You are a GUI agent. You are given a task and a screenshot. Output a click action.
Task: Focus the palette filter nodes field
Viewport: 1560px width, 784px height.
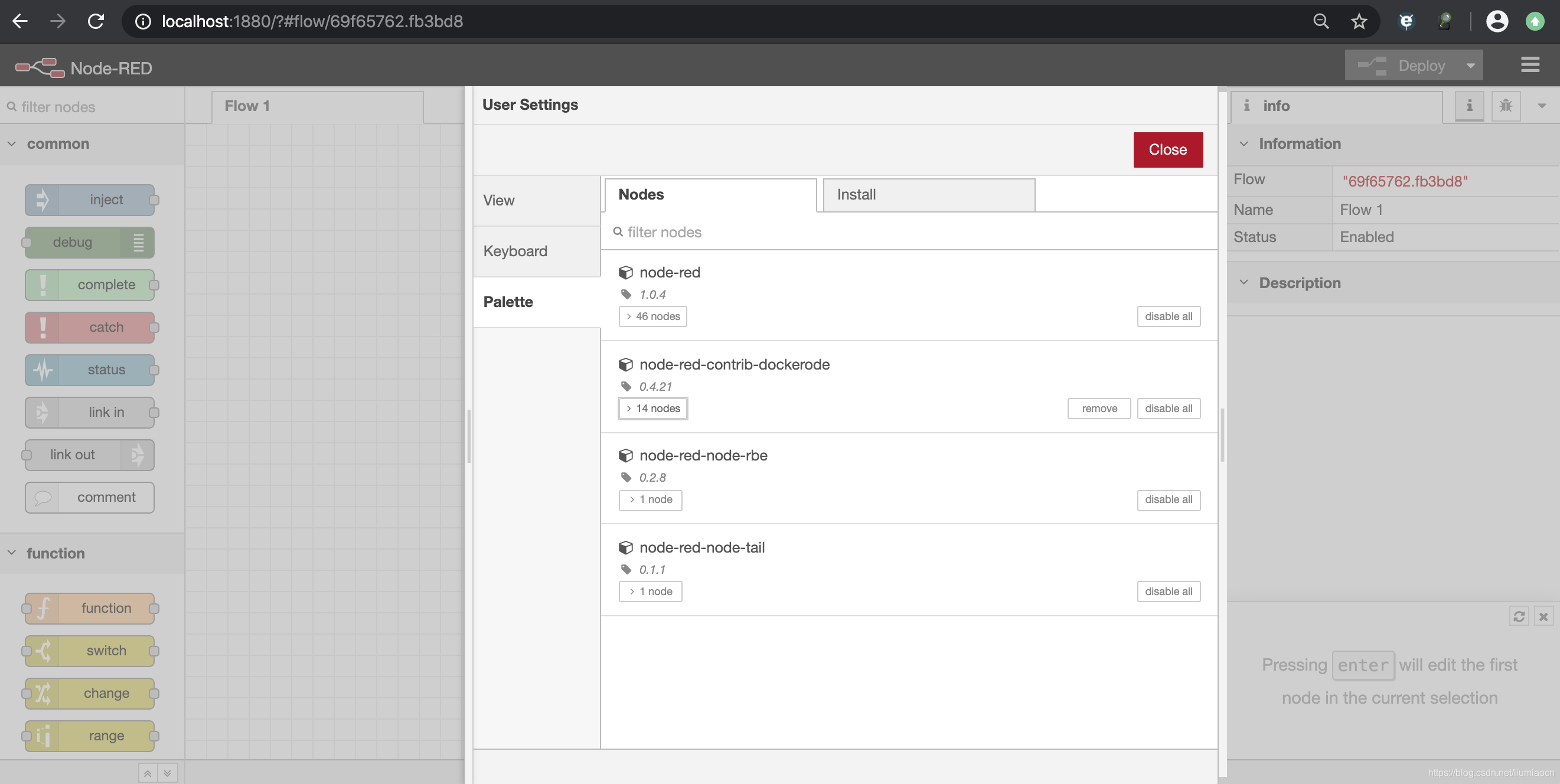tap(92, 107)
